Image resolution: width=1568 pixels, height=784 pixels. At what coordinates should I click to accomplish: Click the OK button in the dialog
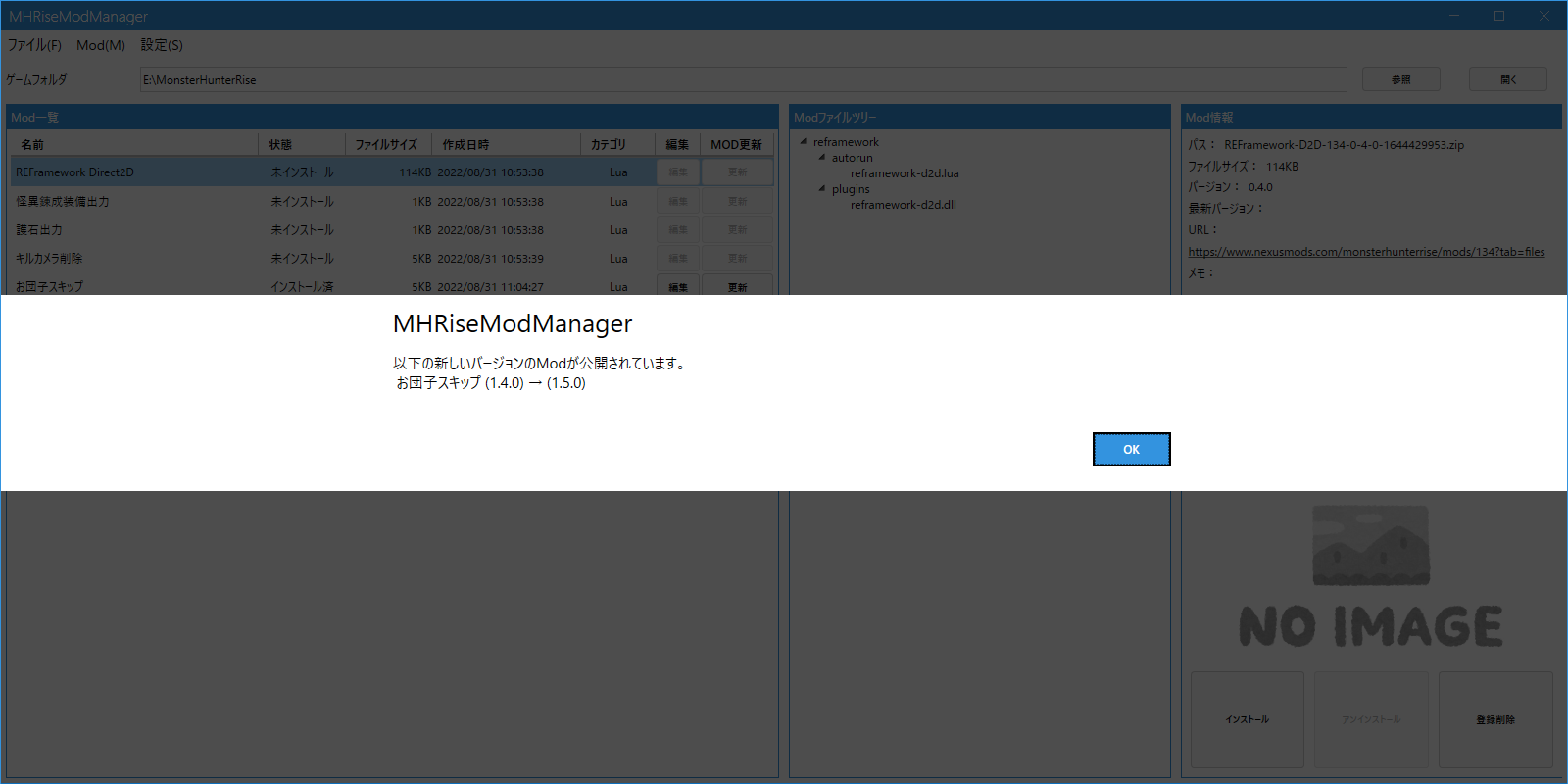(x=1131, y=449)
